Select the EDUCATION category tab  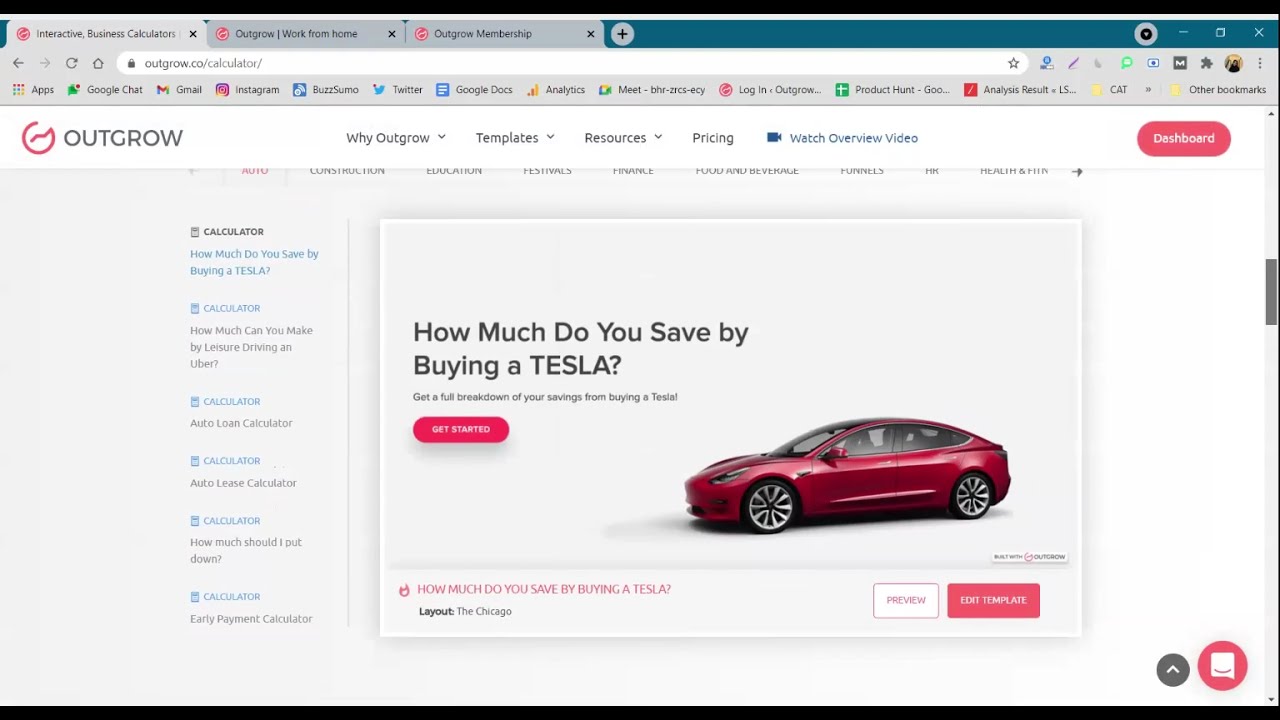tap(454, 171)
